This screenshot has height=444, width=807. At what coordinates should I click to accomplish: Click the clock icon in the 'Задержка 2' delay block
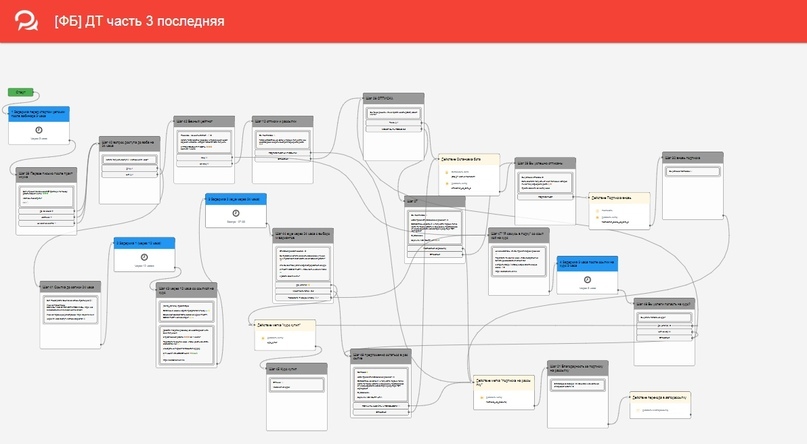coord(236,213)
